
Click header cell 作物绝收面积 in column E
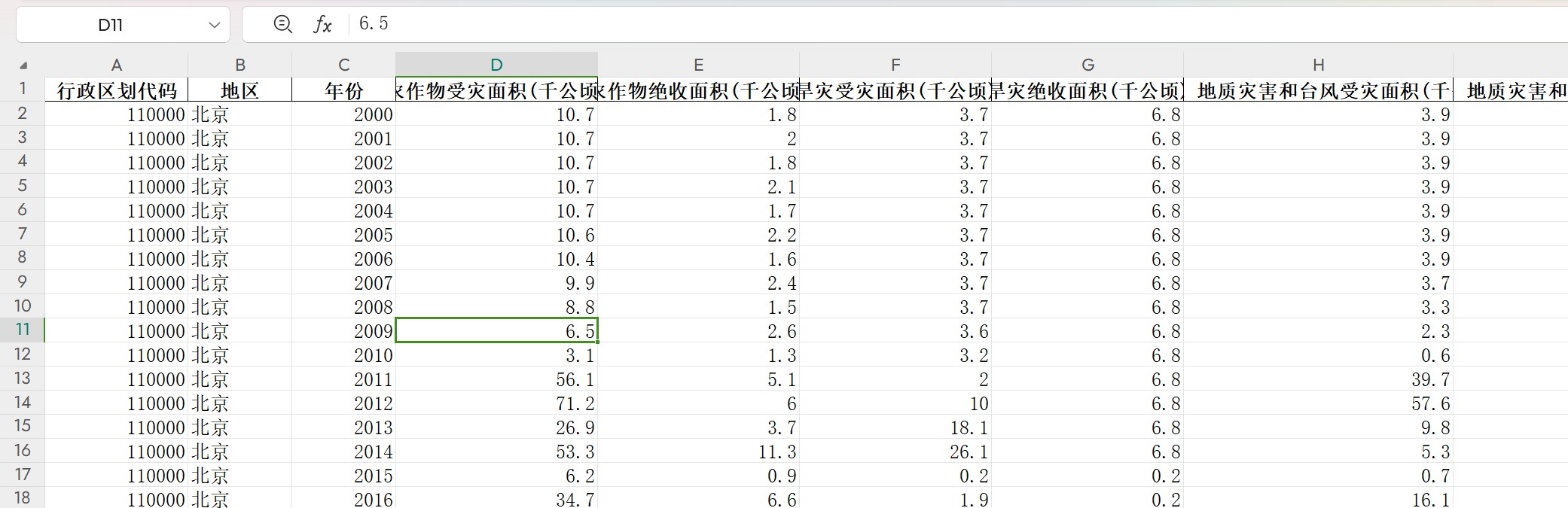click(699, 90)
